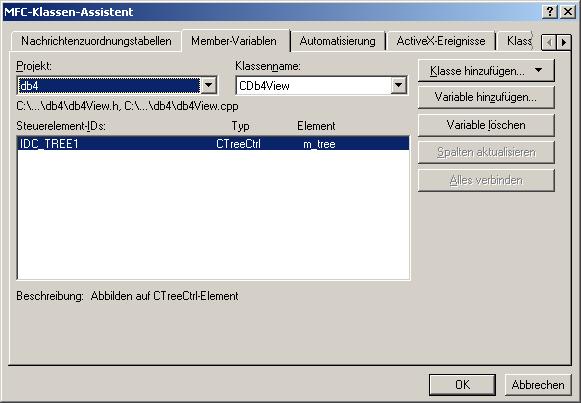Image resolution: width=581 pixels, height=403 pixels.
Task: Open the Projekt dropdown arrow
Action: coord(209,86)
